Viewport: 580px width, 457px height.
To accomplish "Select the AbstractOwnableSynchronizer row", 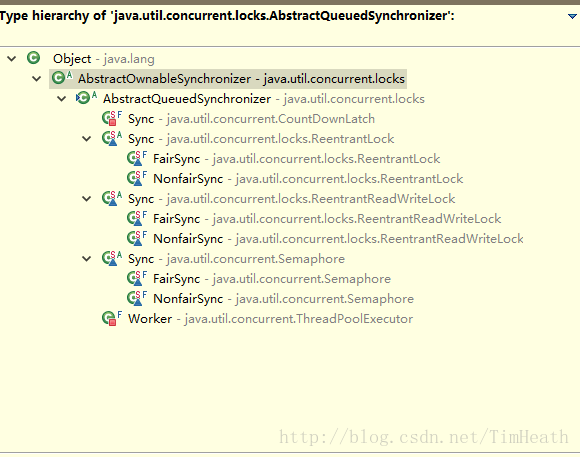I will click(241, 79).
